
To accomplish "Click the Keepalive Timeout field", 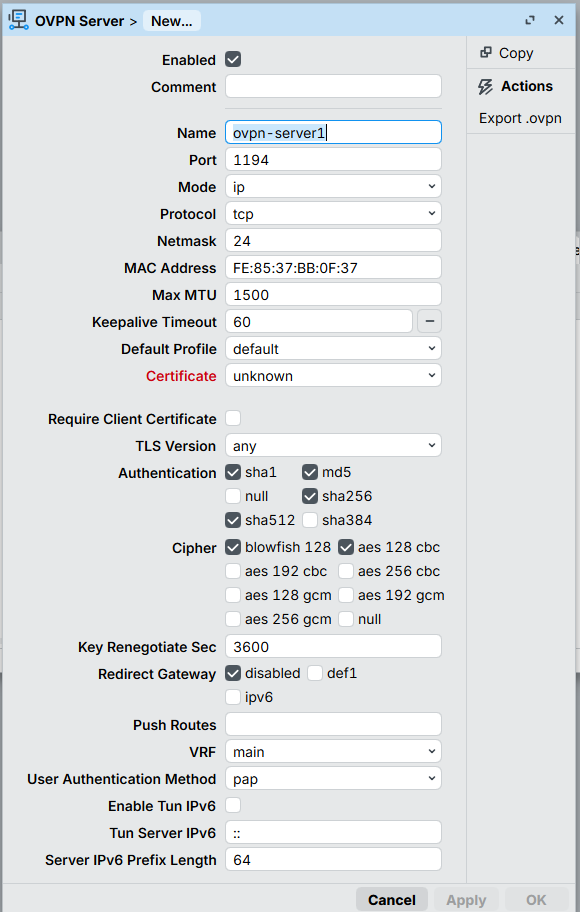I will coord(319,322).
